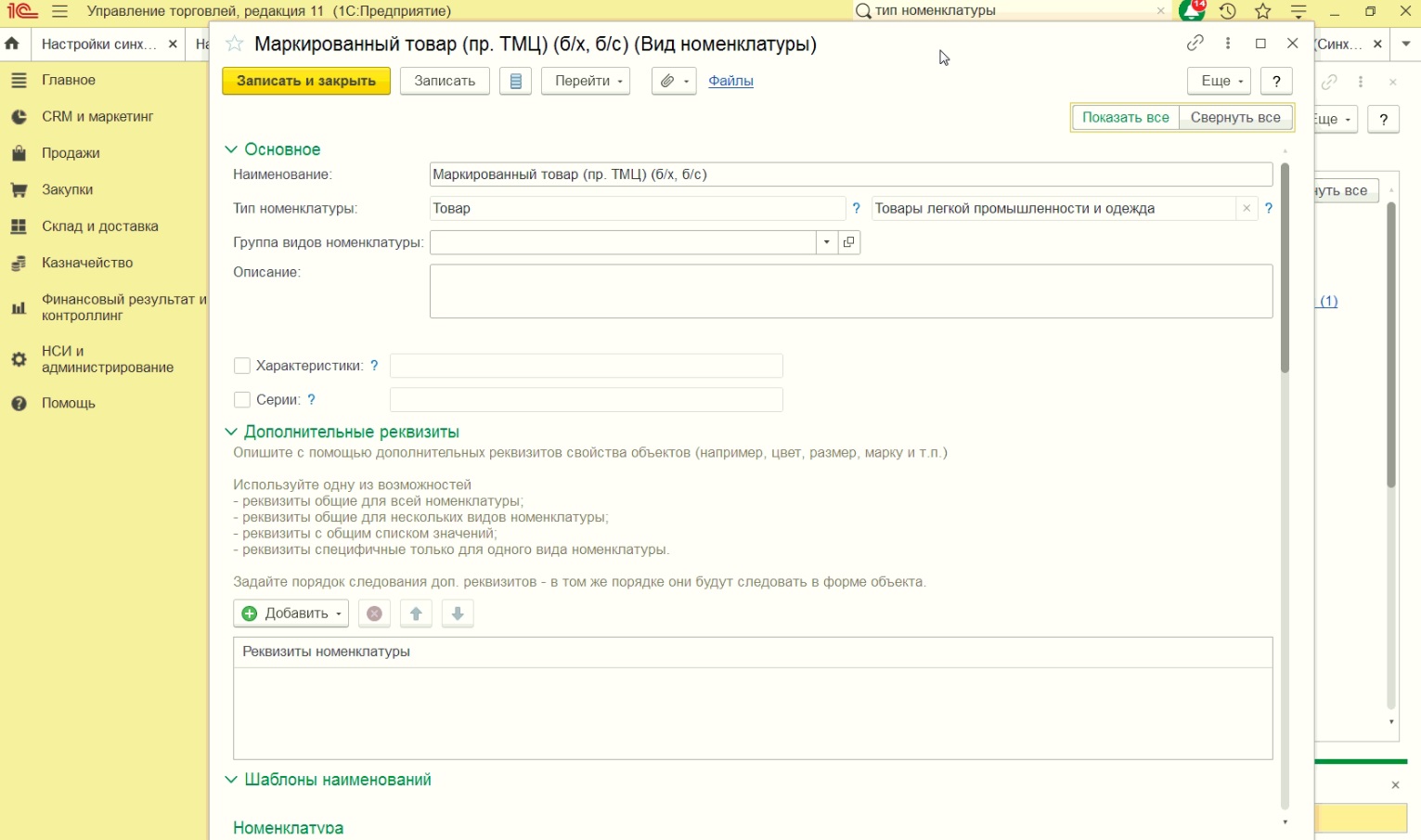Open notifications bell in the title bar
This screenshot has width=1421, height=840.
[x=1191, y=11]
